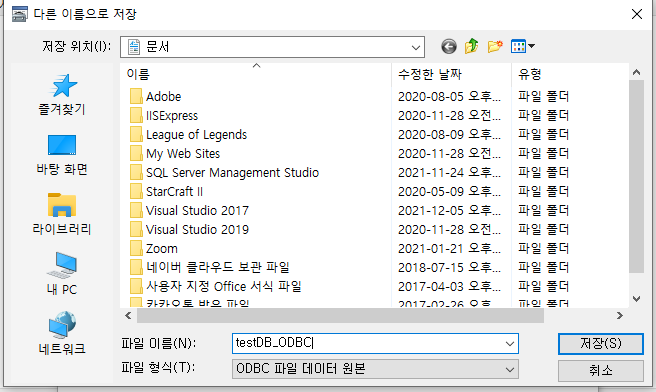Screen dimensions: 656x392
Task: Open 즐겨찾기 favorites shortcut
Action: 62,95
